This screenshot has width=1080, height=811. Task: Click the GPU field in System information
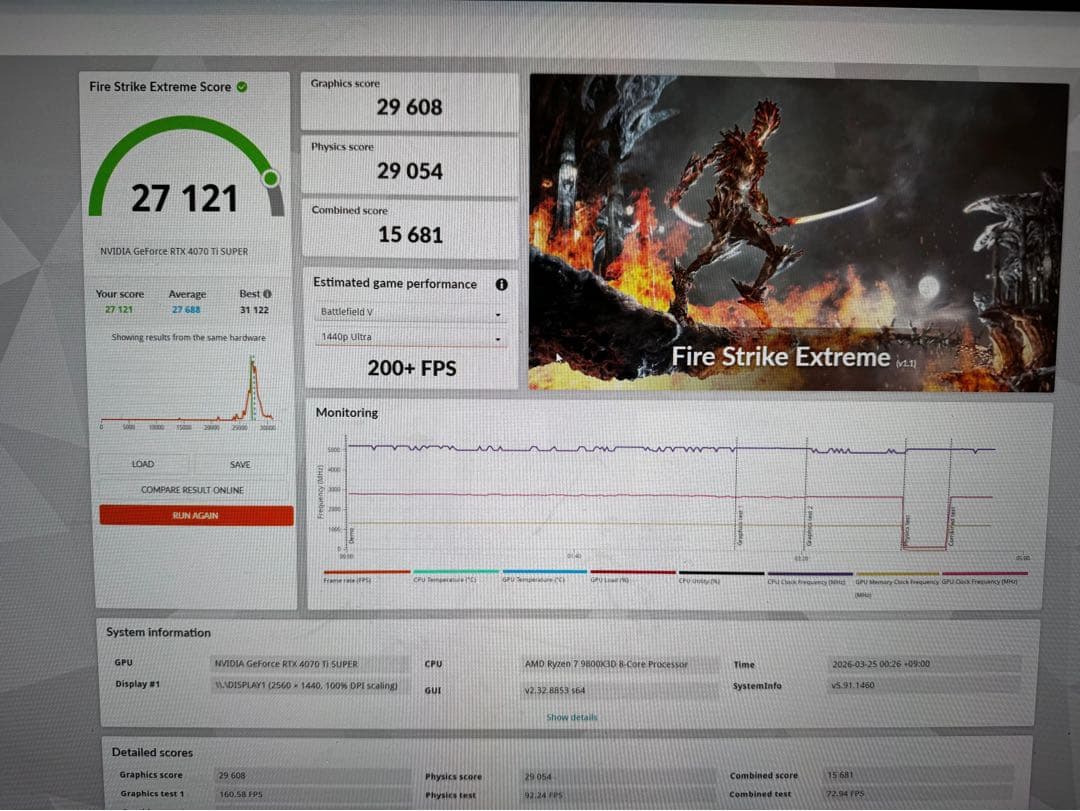coord(311,664)
